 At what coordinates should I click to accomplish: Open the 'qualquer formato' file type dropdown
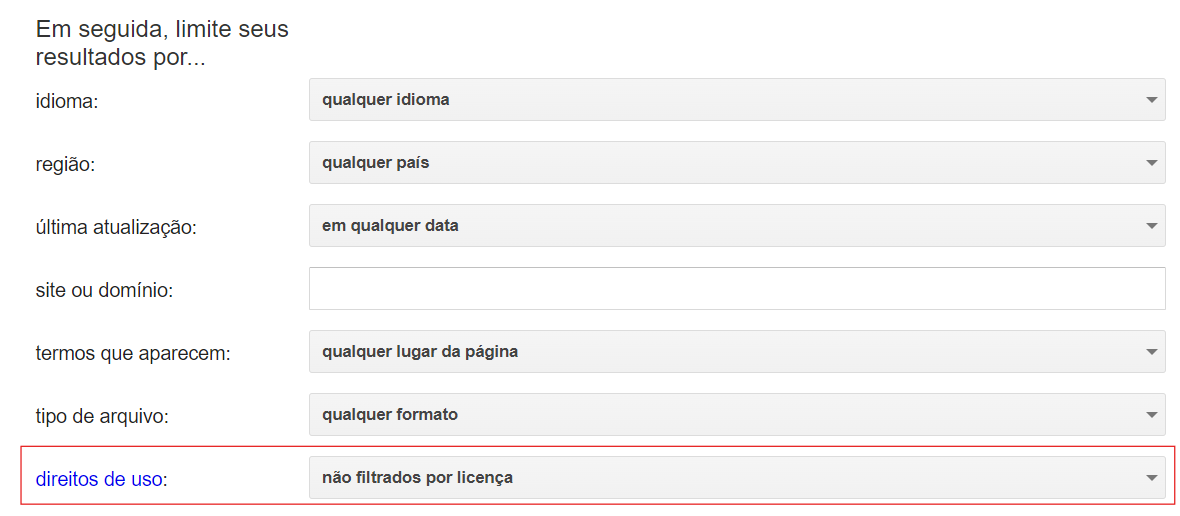click(x=737, y=414)
